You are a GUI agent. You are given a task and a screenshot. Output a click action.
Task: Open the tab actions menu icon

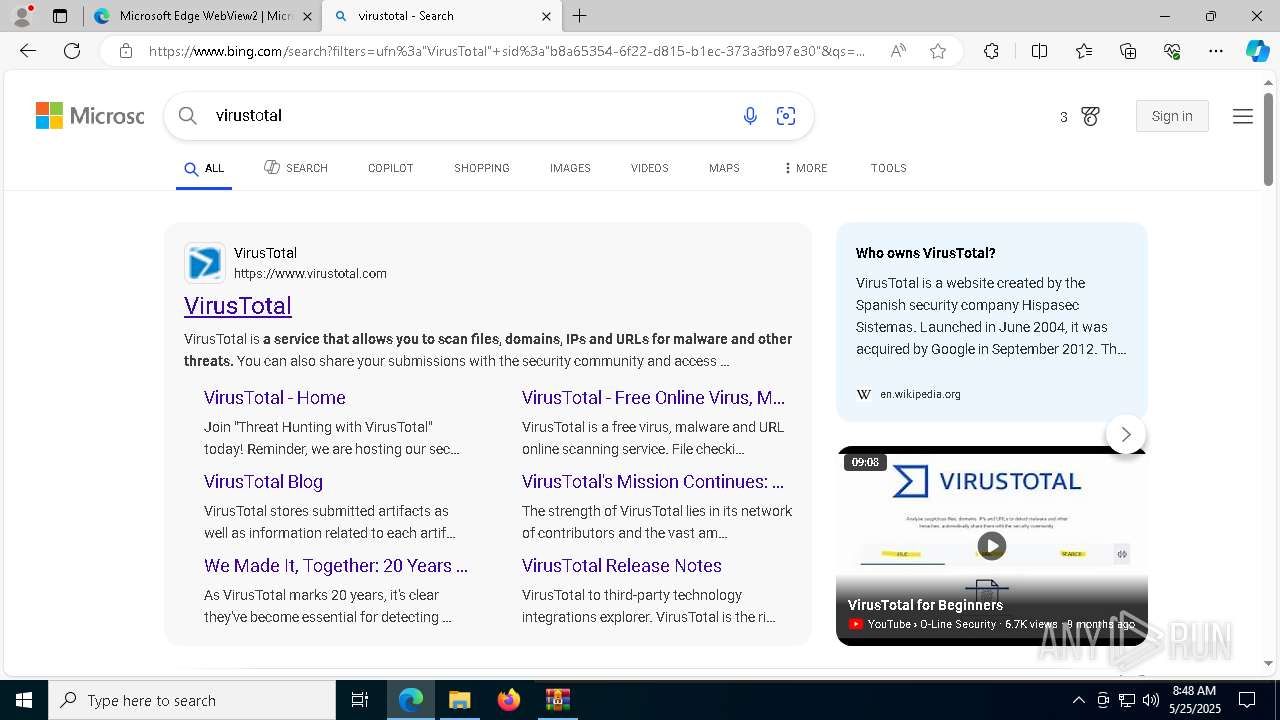[60, 16]
